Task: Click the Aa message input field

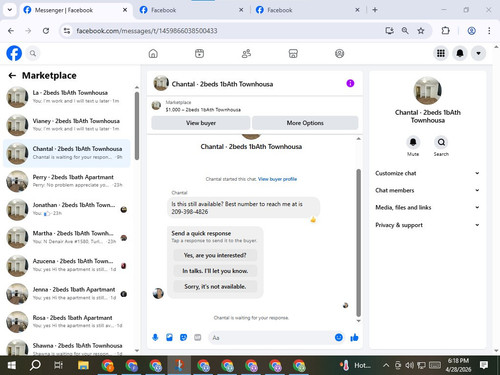Action: click(272, 338)
